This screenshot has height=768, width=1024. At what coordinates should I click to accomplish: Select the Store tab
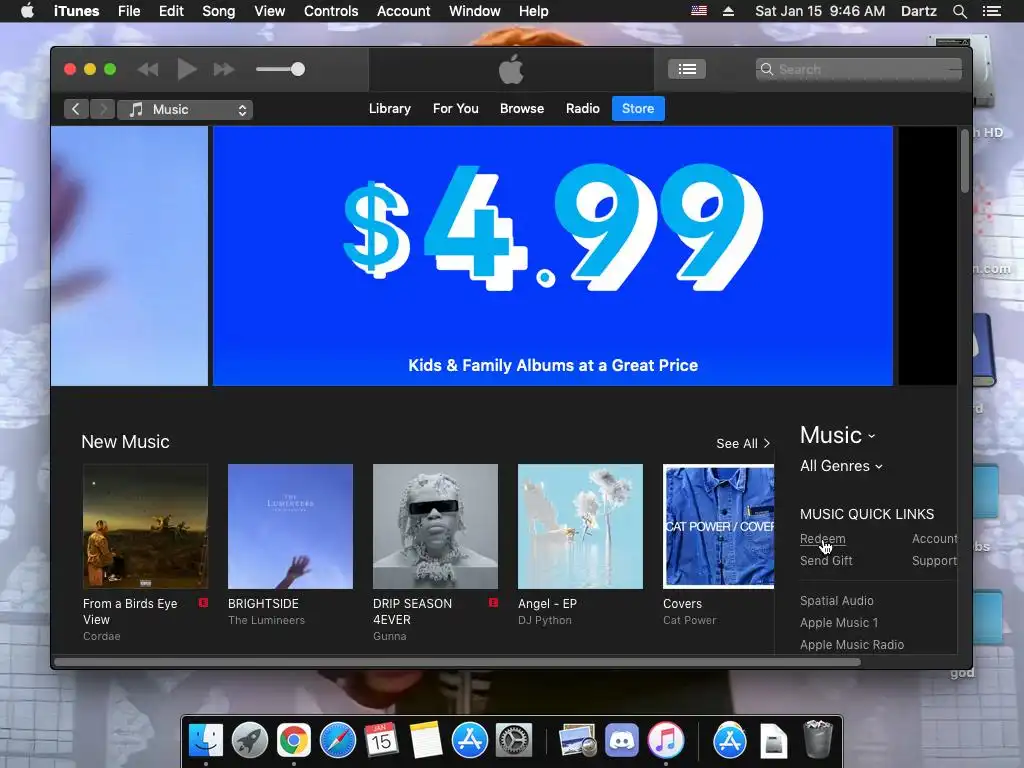point(638,108)
